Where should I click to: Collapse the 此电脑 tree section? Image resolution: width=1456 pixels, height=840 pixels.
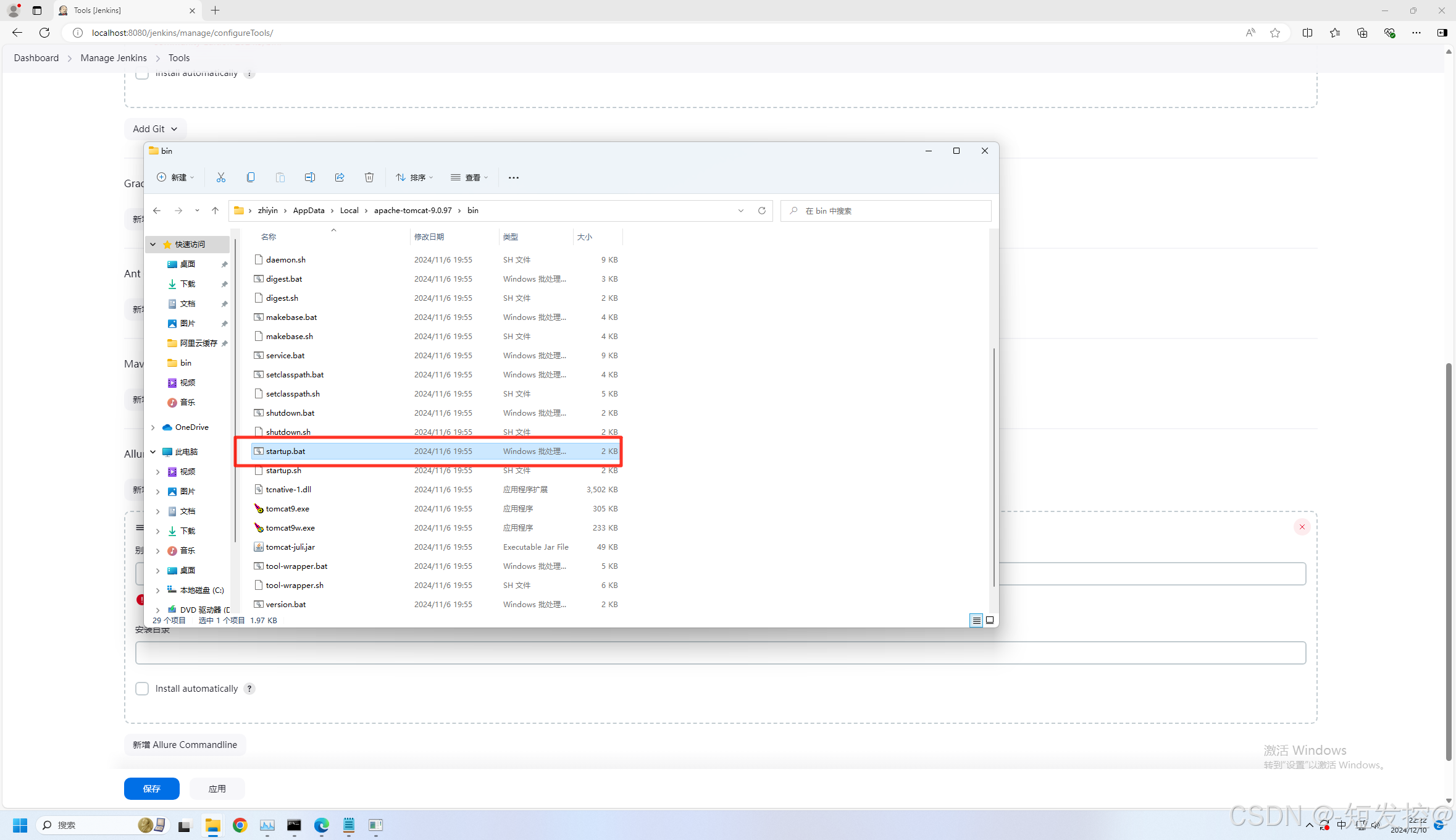(153, 451)
